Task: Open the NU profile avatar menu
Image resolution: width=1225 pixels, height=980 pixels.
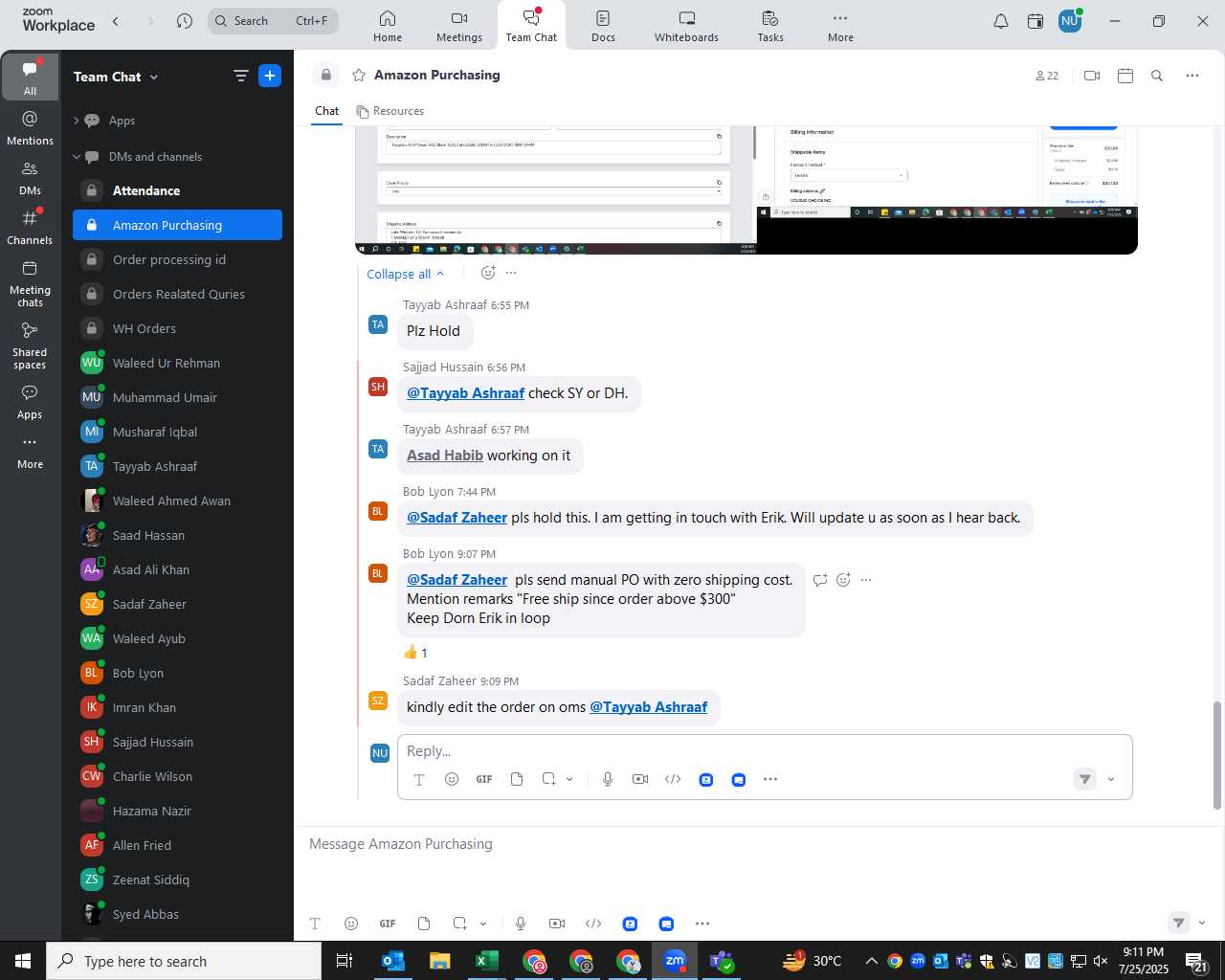Action: pos(1070,21)
